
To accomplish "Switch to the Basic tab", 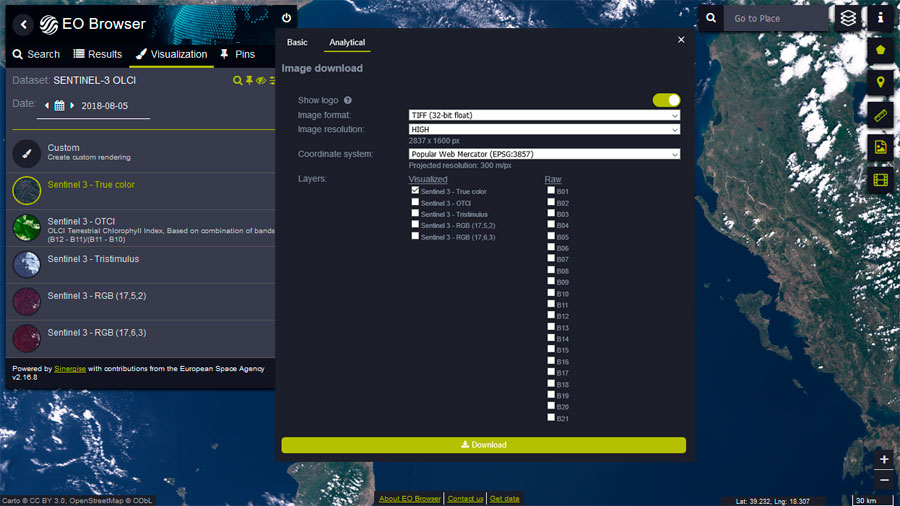I will point(297,42).
